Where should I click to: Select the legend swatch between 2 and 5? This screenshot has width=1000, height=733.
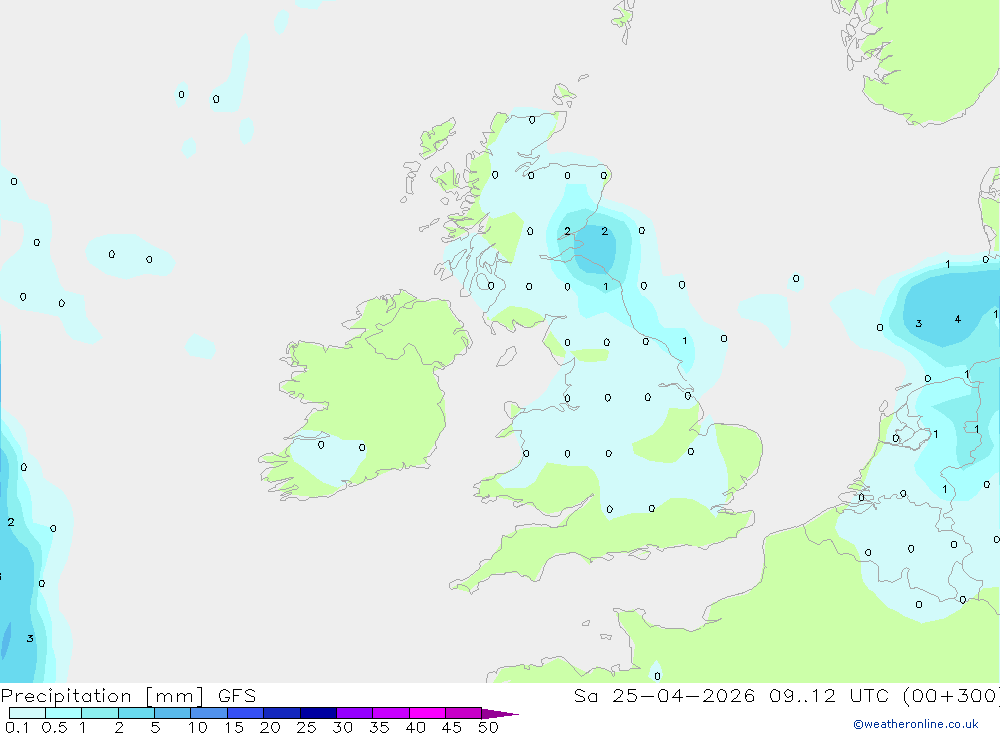coord(136,713)
